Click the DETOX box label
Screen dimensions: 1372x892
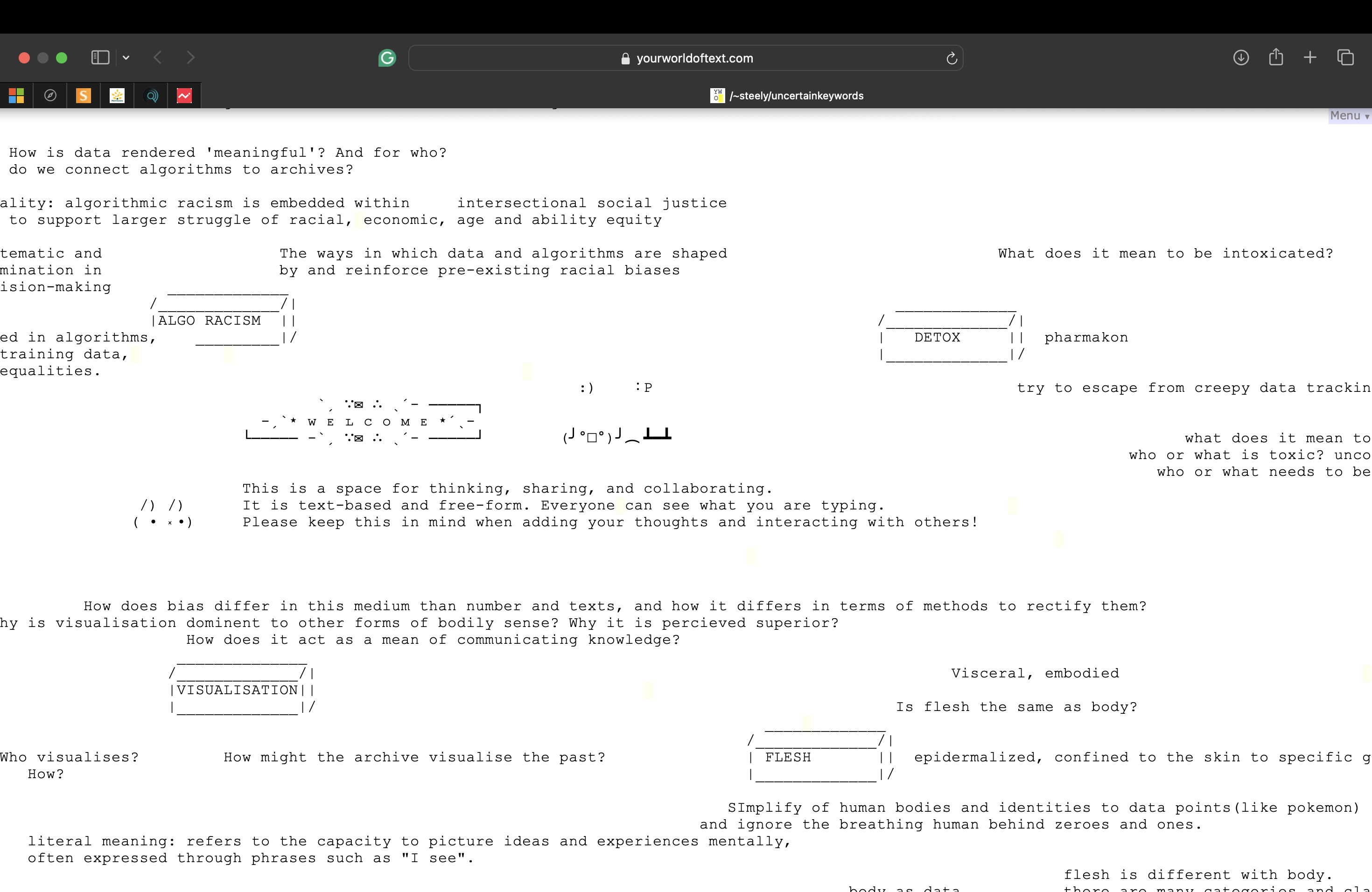938,338
